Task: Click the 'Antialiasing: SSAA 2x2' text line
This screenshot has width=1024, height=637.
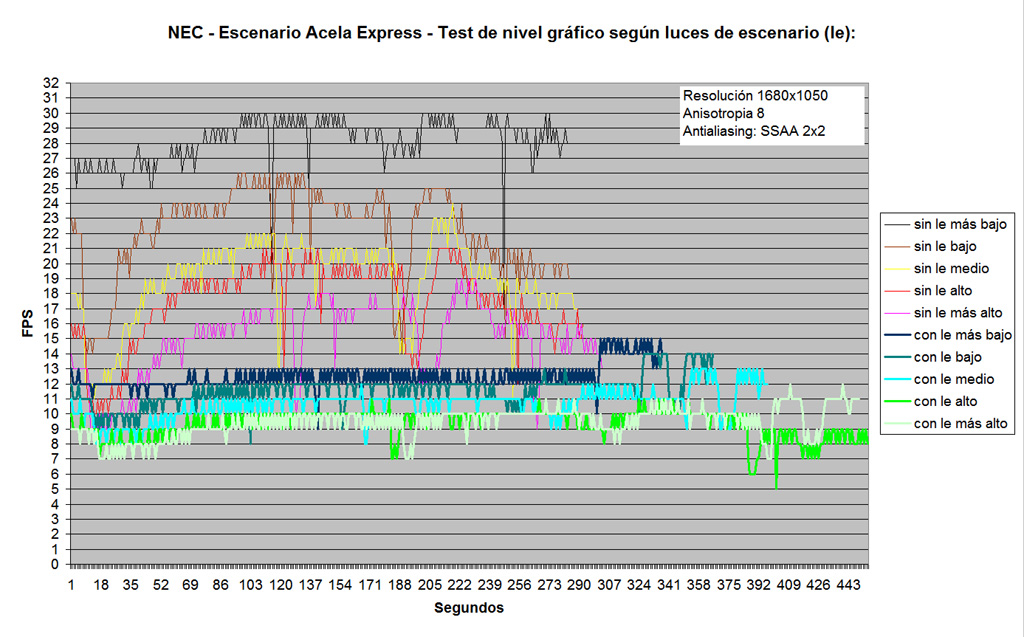Action: tap(754, 130)
